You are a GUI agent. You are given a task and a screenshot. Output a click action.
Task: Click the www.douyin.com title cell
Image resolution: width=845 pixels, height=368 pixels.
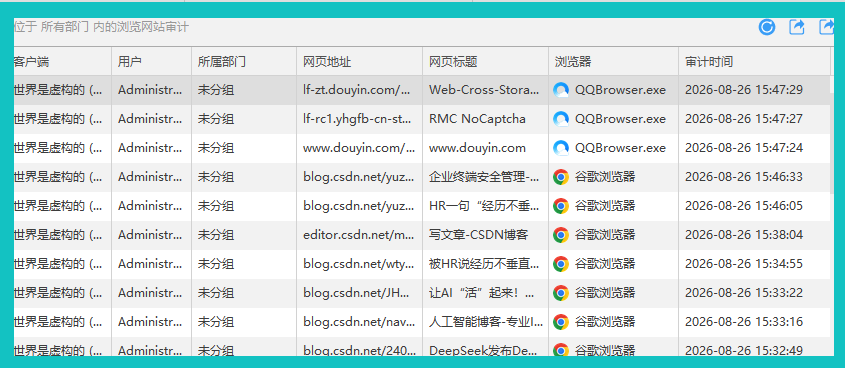486,148
